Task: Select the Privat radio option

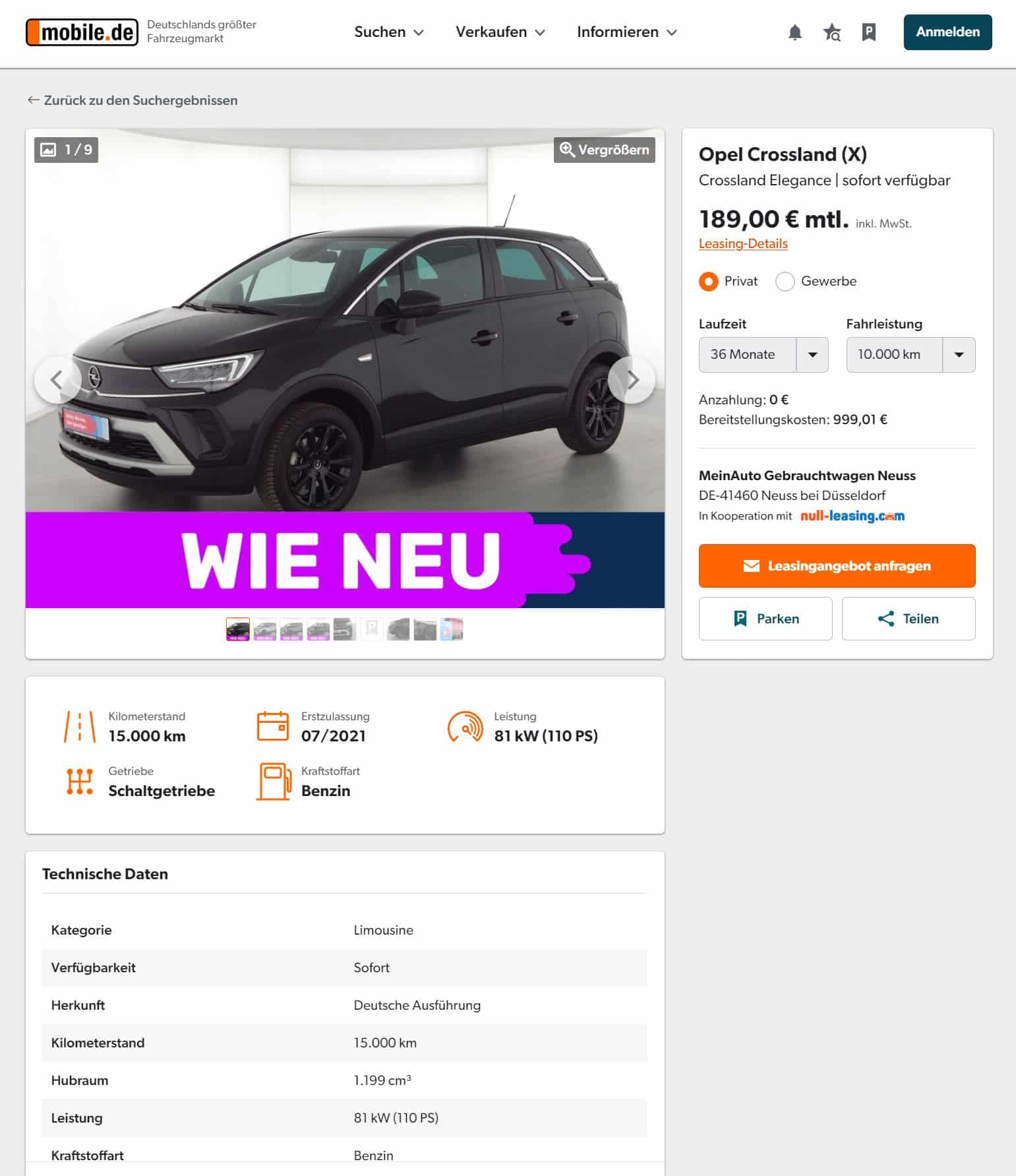Action: click(709, 282)
